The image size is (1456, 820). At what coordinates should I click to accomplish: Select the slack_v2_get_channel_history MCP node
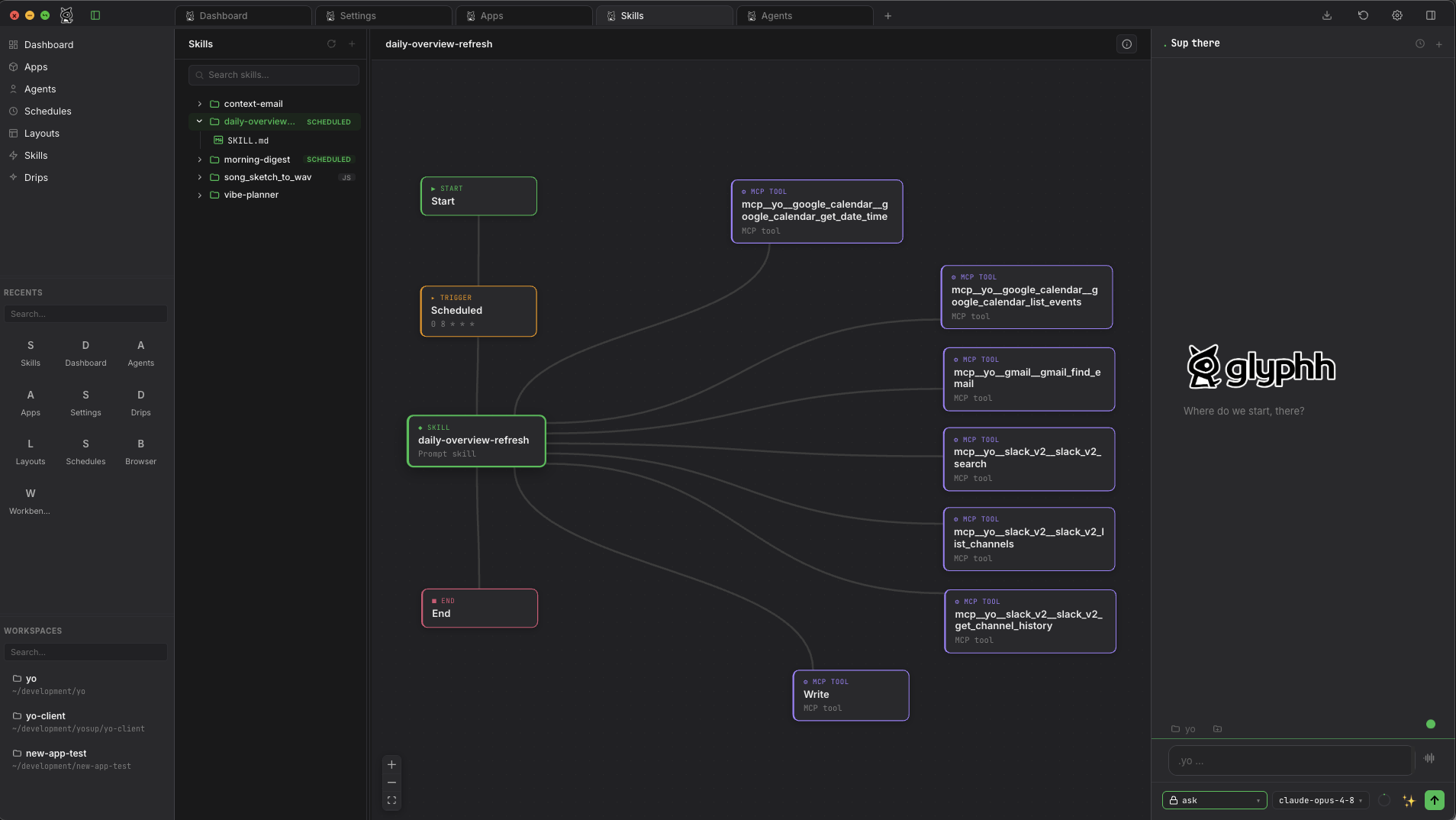(x=1030, y=621)
